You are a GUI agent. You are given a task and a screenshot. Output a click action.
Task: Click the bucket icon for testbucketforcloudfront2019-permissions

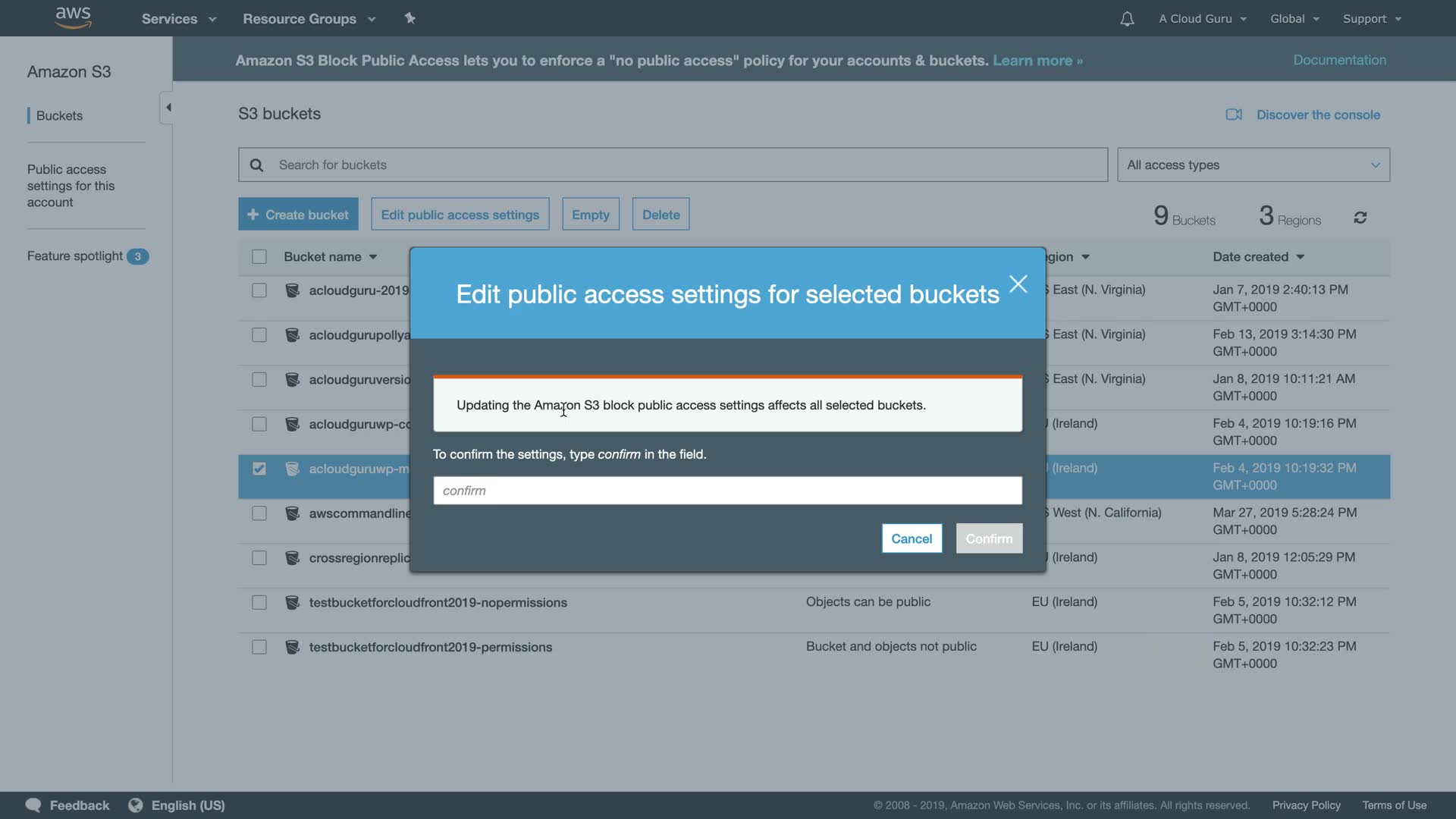[x=292, y=647]
